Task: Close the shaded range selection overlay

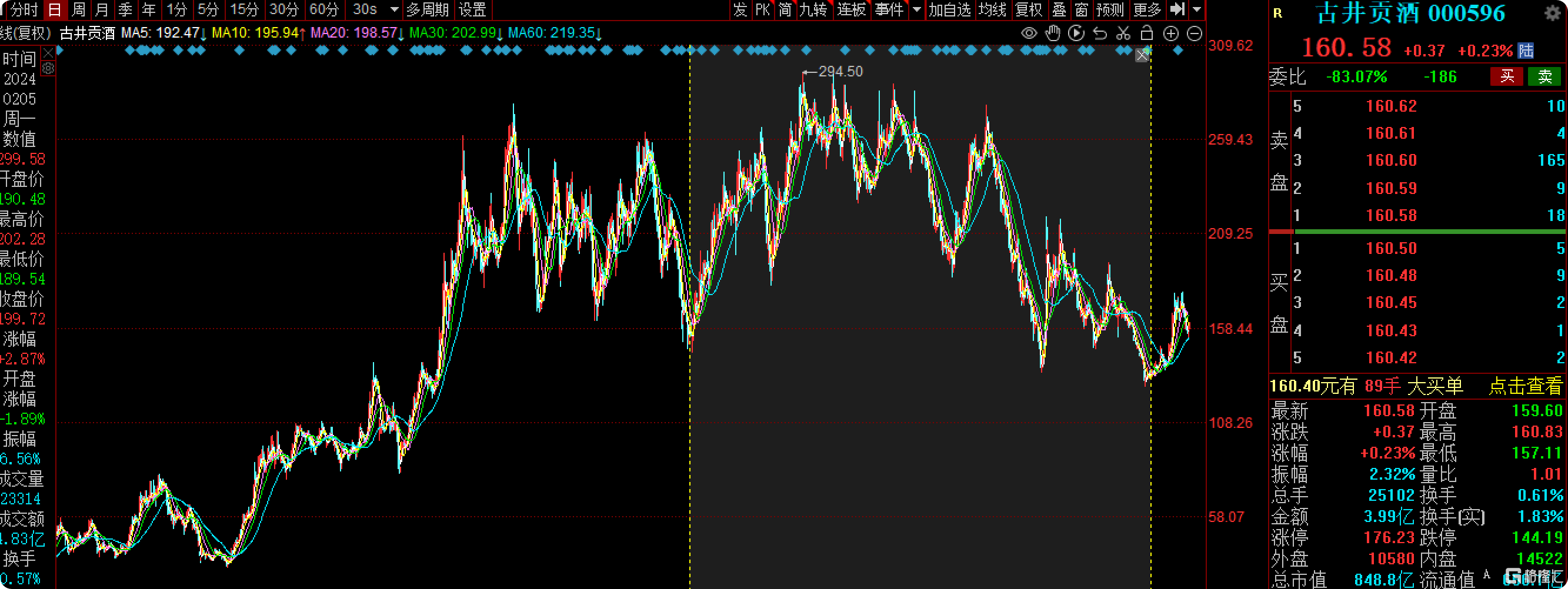Action: [x=1142, y=56]
